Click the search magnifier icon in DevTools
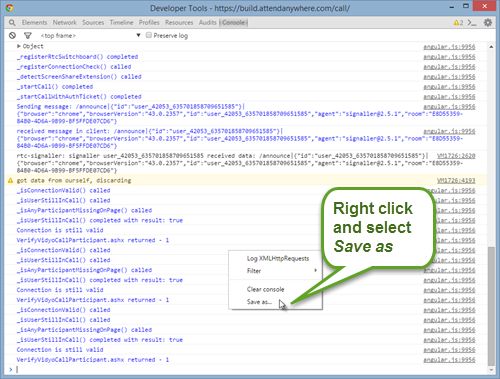The width and height of the screenshot is (500, 379). (12, 22)
